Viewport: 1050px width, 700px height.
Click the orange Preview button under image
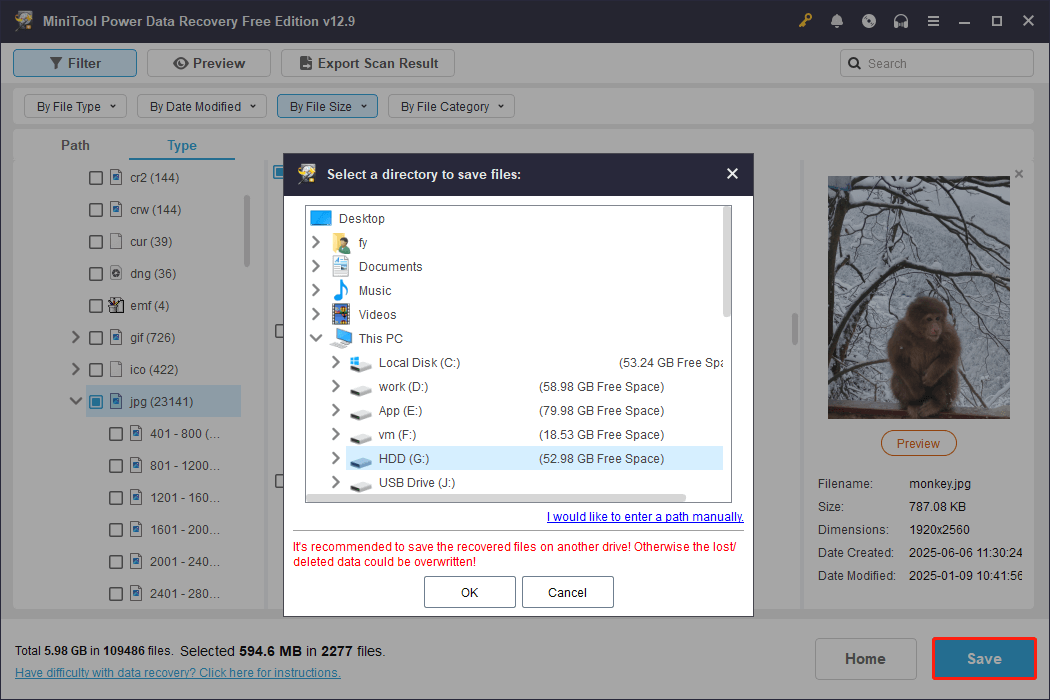(x=918, y=443)
